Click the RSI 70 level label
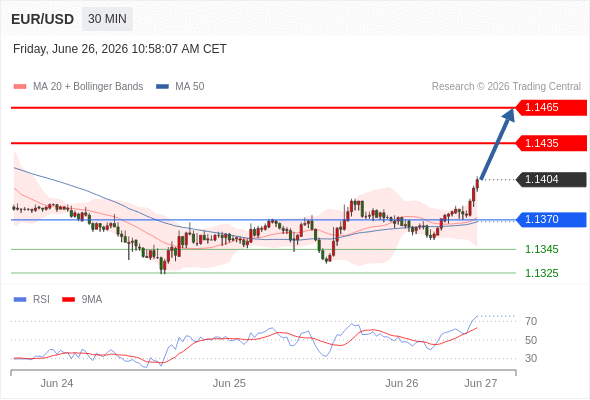This screenshot has width=590, height=400. (x=531, y=321)
